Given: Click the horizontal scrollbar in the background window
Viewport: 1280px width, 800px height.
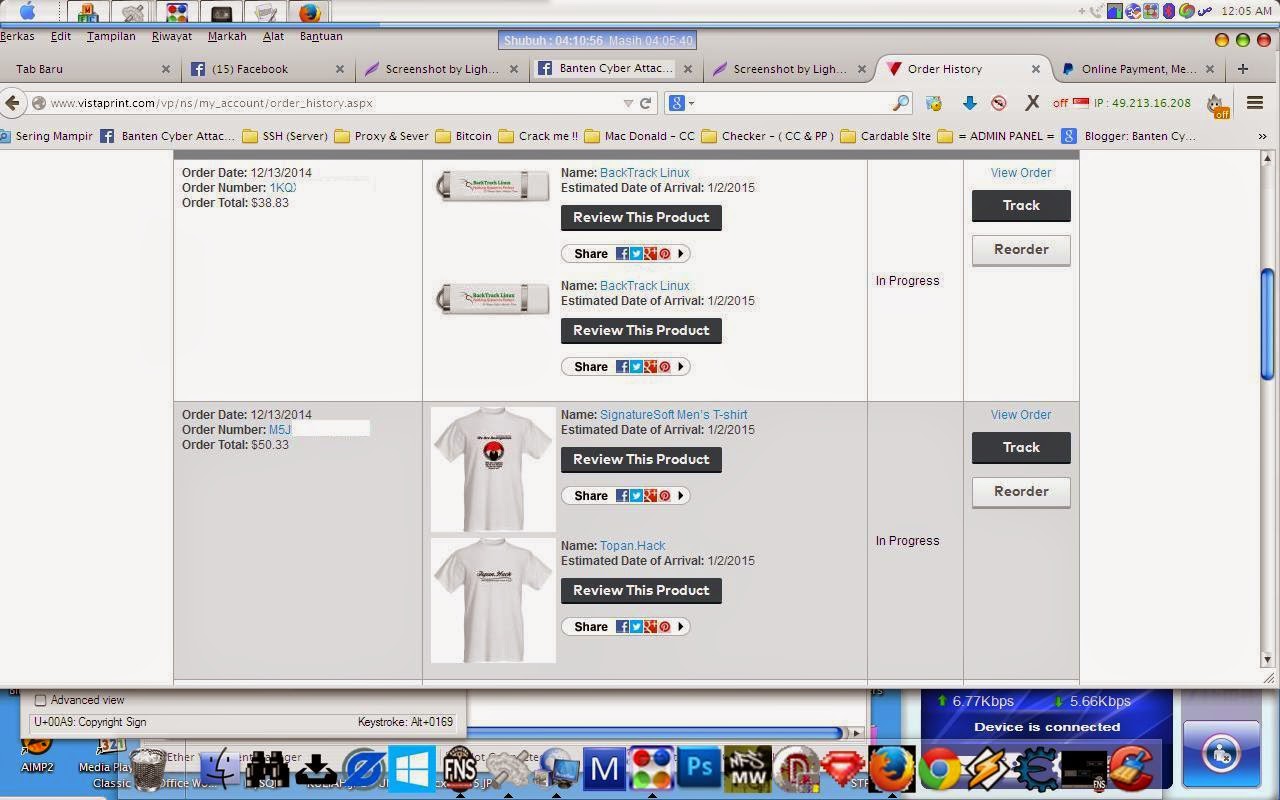Looking at the screenshot, I should coord(655,733).
